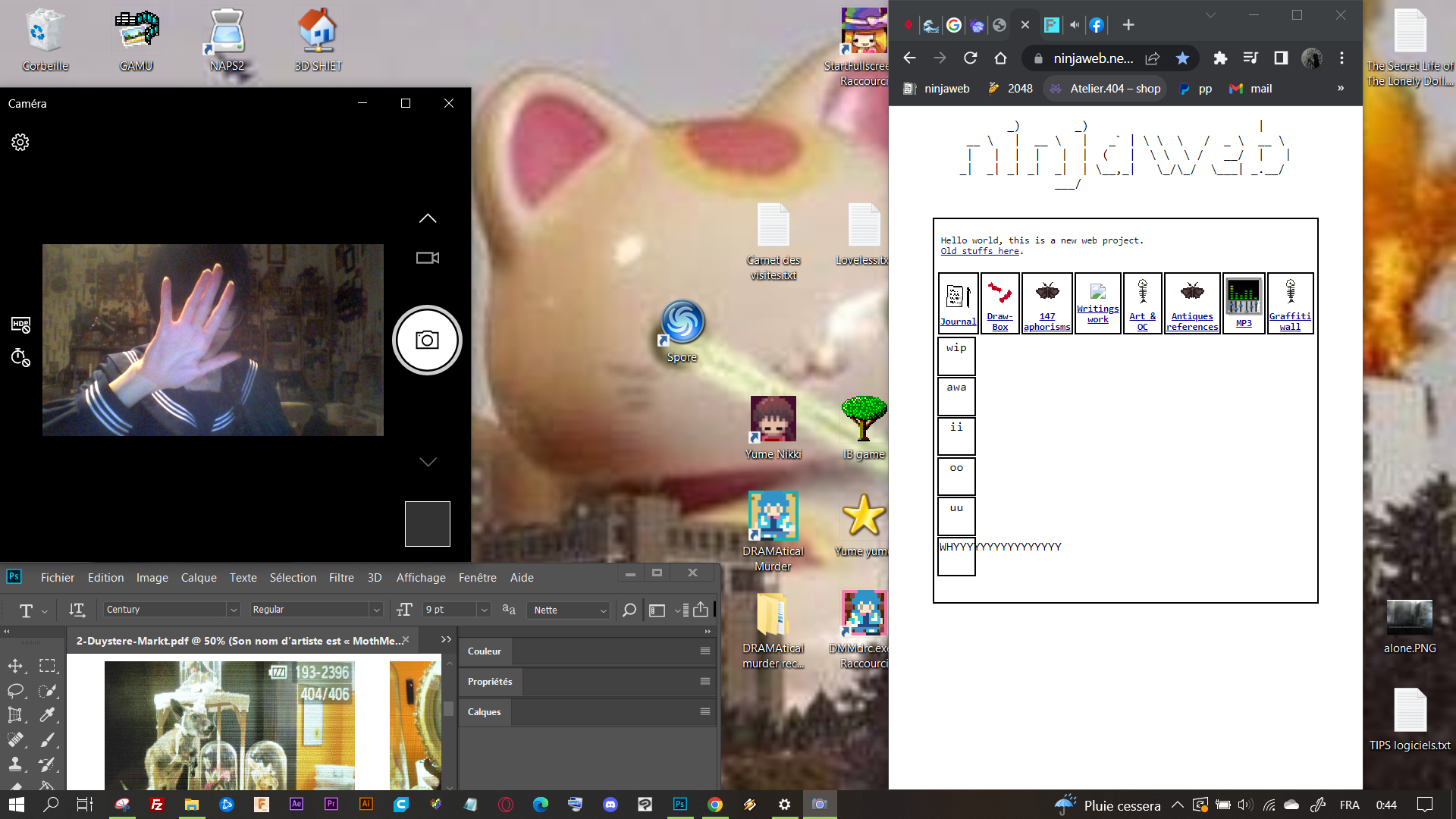
Task: Select Spore desktop shortcut
Action: tap(682, 331)
